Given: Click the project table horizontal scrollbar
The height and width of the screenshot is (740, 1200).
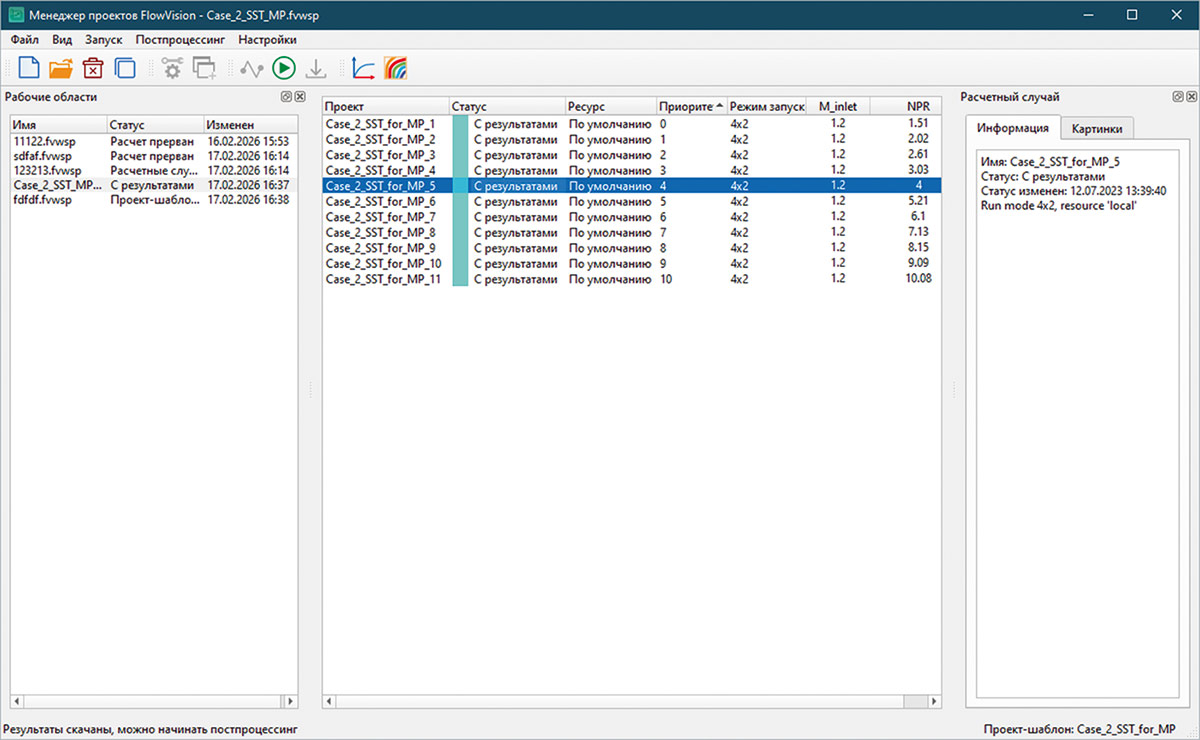Looking at the screenshot, I should pyautogui.click(x=631, y=702).
